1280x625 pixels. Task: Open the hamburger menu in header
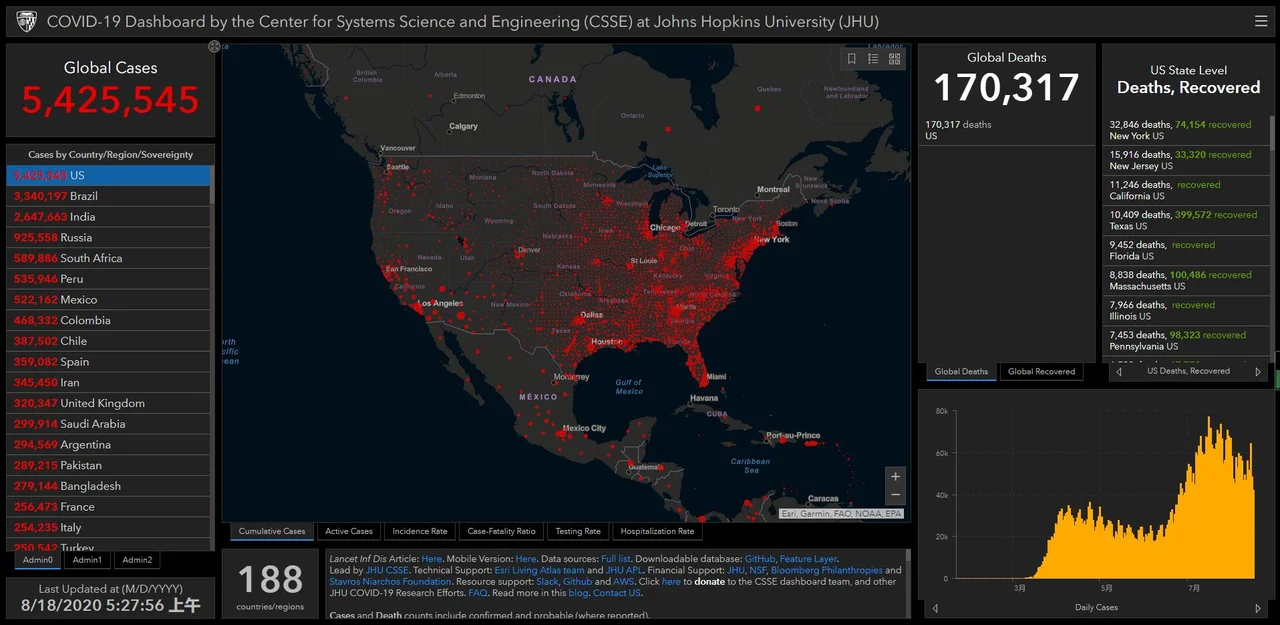pos(1261,21)
